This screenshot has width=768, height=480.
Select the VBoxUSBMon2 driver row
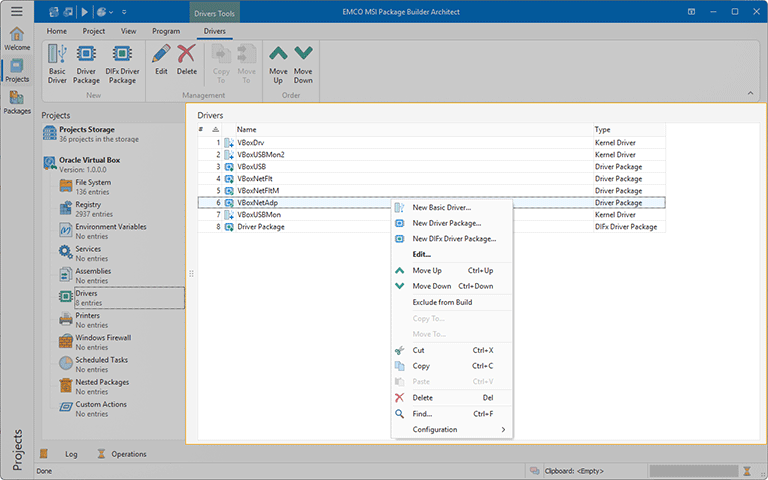pyautogui.click(x=260, y=155)
